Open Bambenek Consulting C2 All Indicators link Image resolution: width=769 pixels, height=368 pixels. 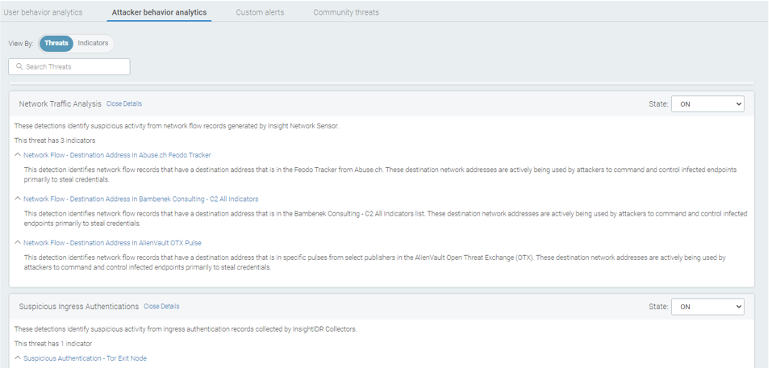pyautogui.click(x=140, y=199)
